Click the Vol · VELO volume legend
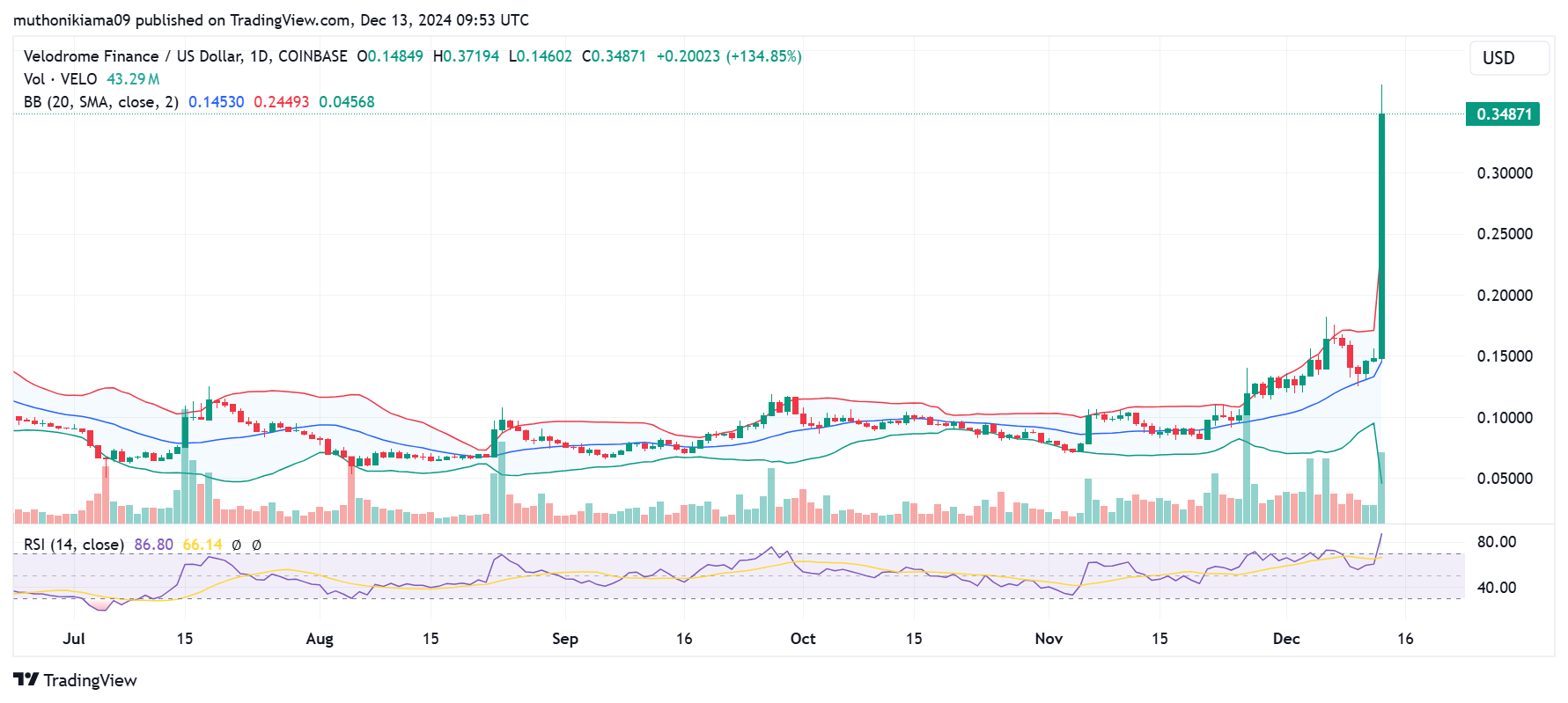This screenshot has width=1568, height=703. tap(60, 79)
